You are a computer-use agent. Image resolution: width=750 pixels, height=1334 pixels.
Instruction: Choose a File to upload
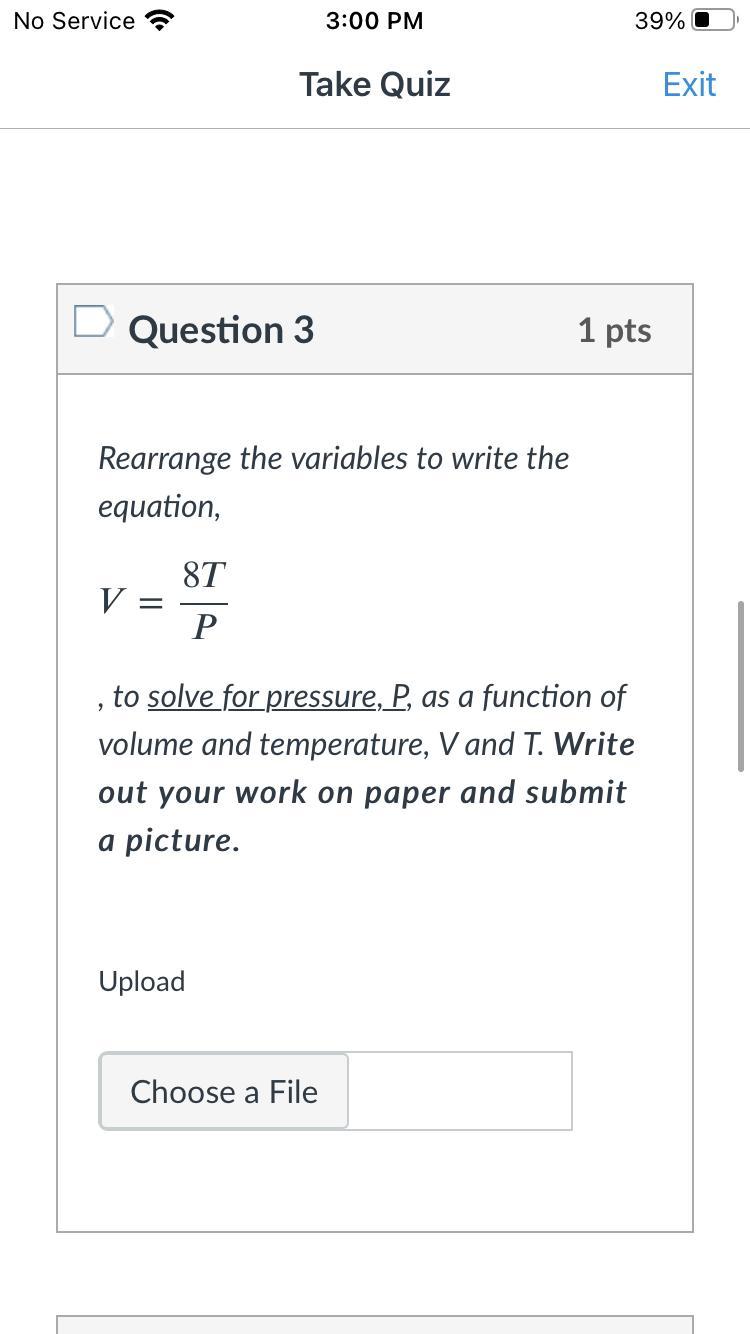coord(224,1091)
